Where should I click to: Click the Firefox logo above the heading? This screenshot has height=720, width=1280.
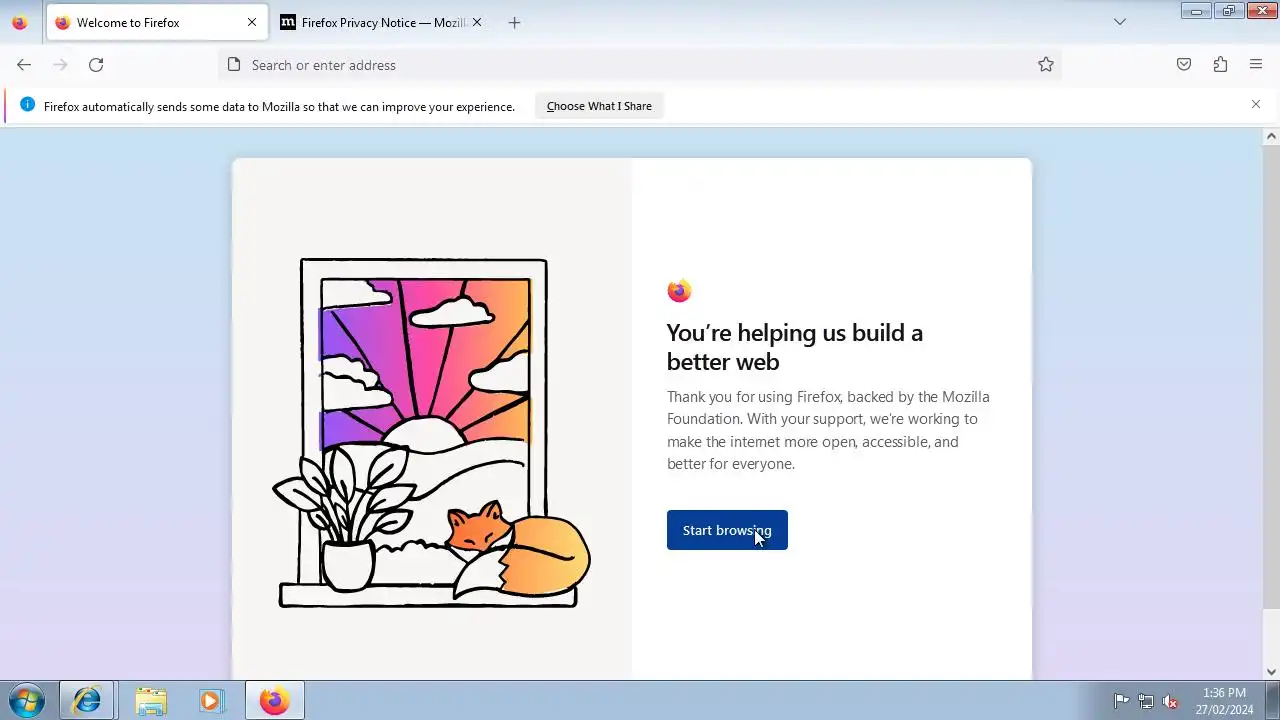tap(679, 290)
